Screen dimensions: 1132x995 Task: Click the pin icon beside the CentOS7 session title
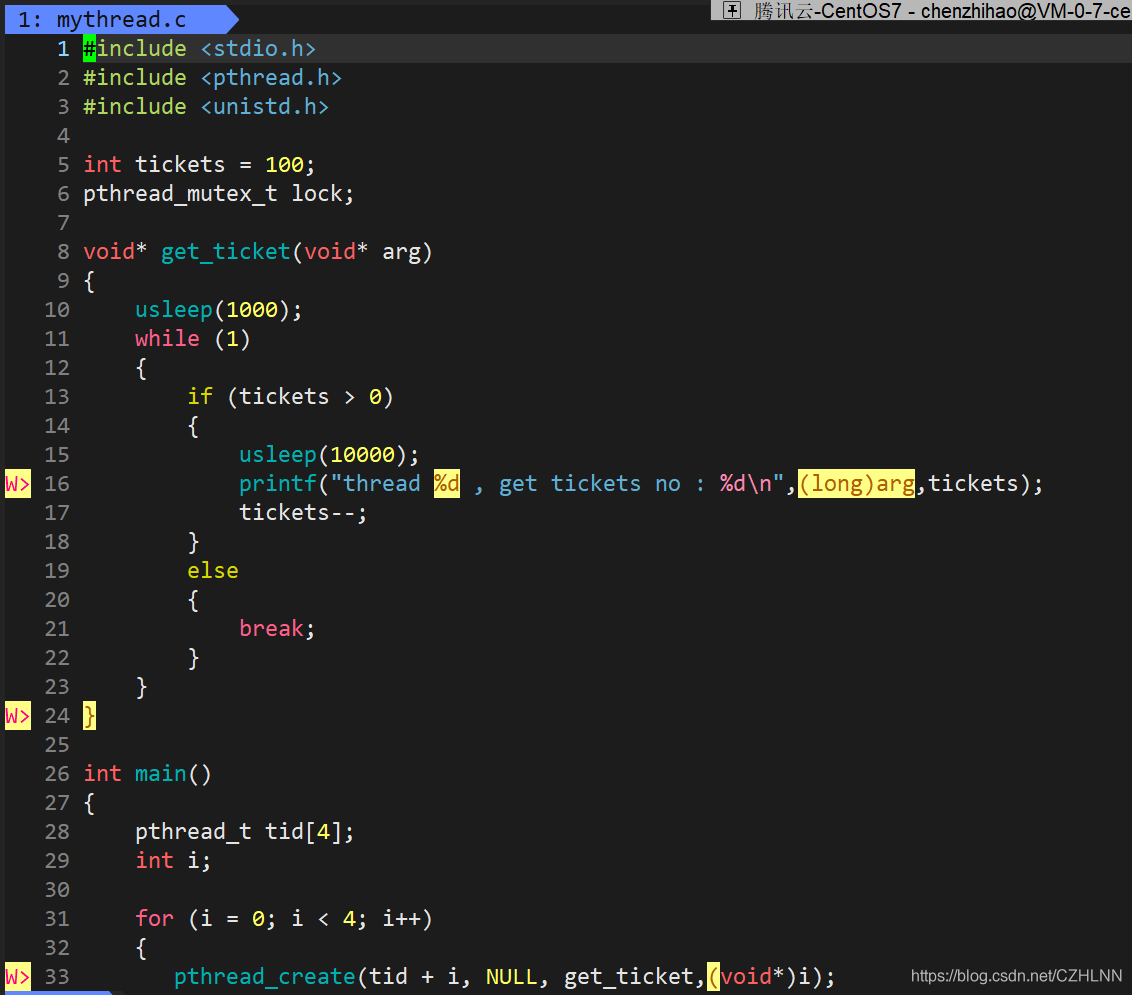[731, 10]
